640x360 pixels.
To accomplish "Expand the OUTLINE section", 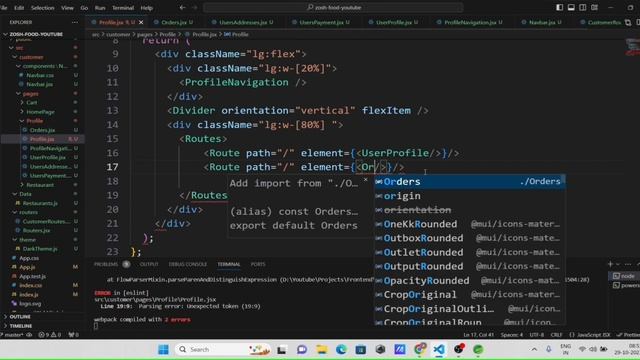I will [x=20, y=317].
